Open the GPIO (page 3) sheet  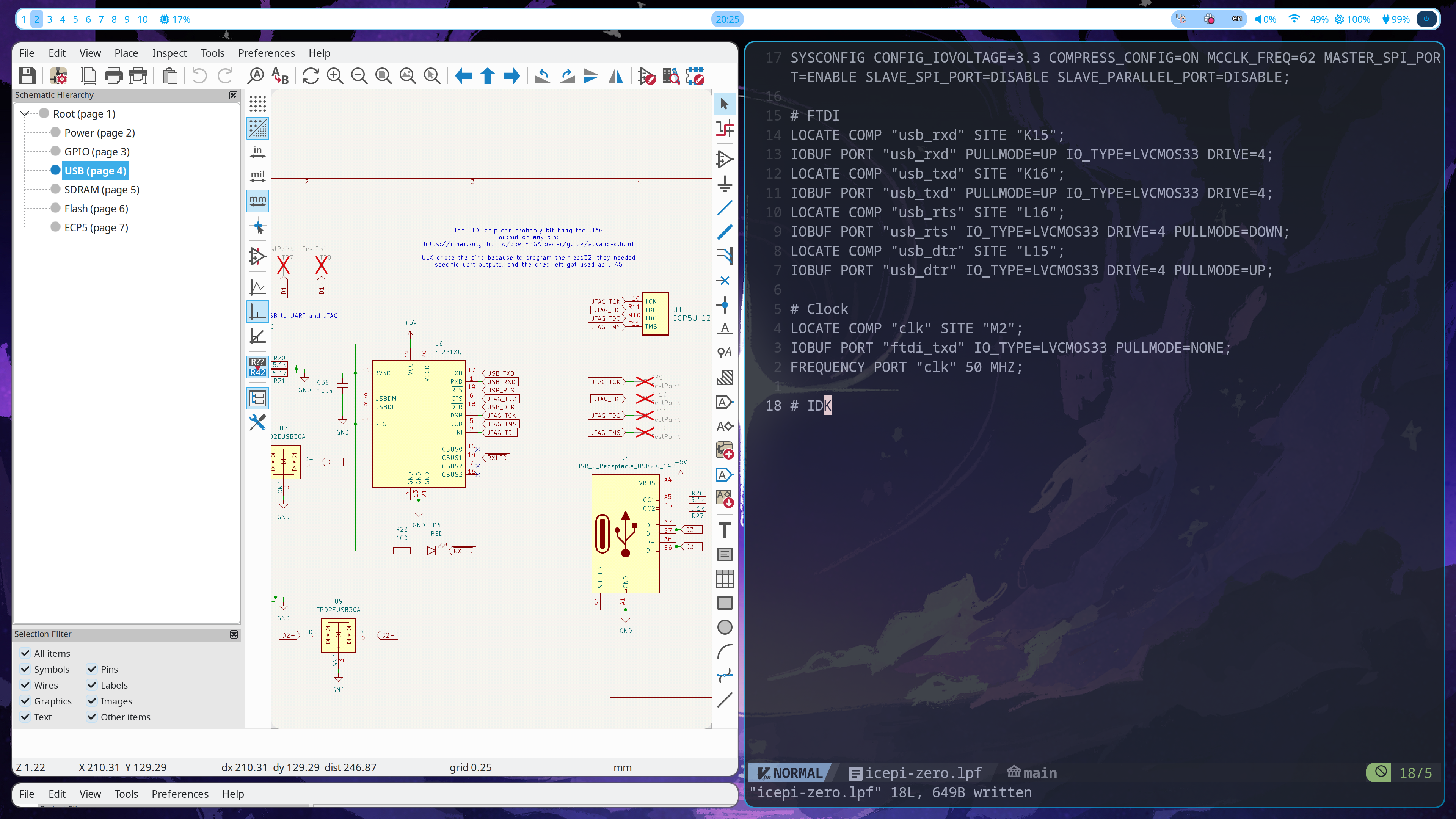pyautogui.click(x=97, y=152)
